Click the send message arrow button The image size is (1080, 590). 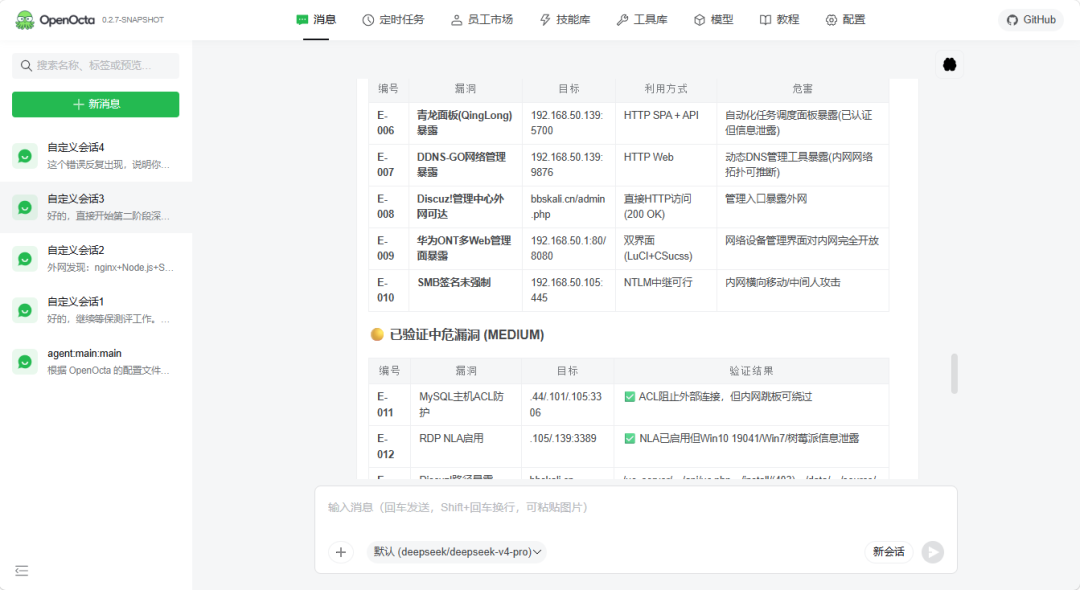(933, 552)
